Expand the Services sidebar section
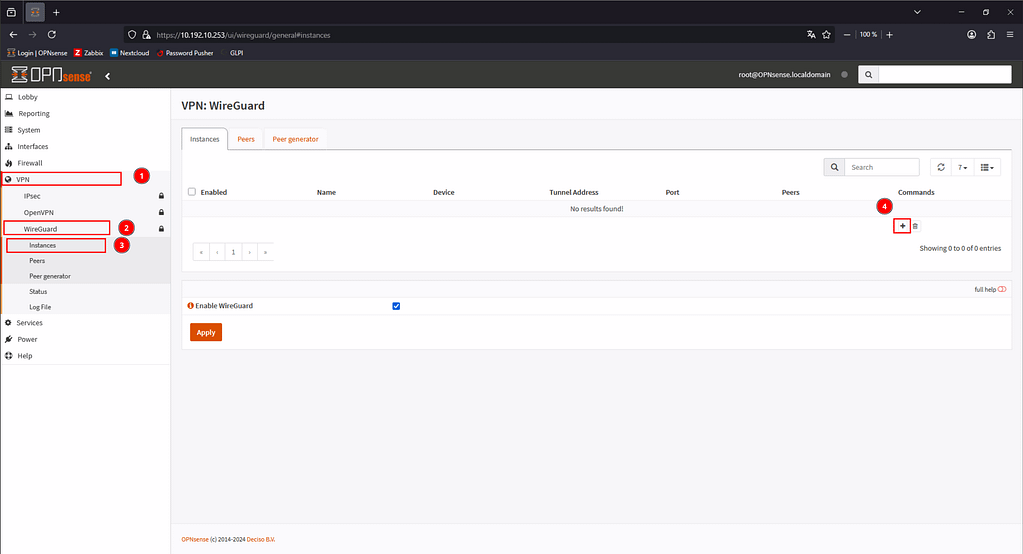 pyautogui.click(x=29, y=323)
